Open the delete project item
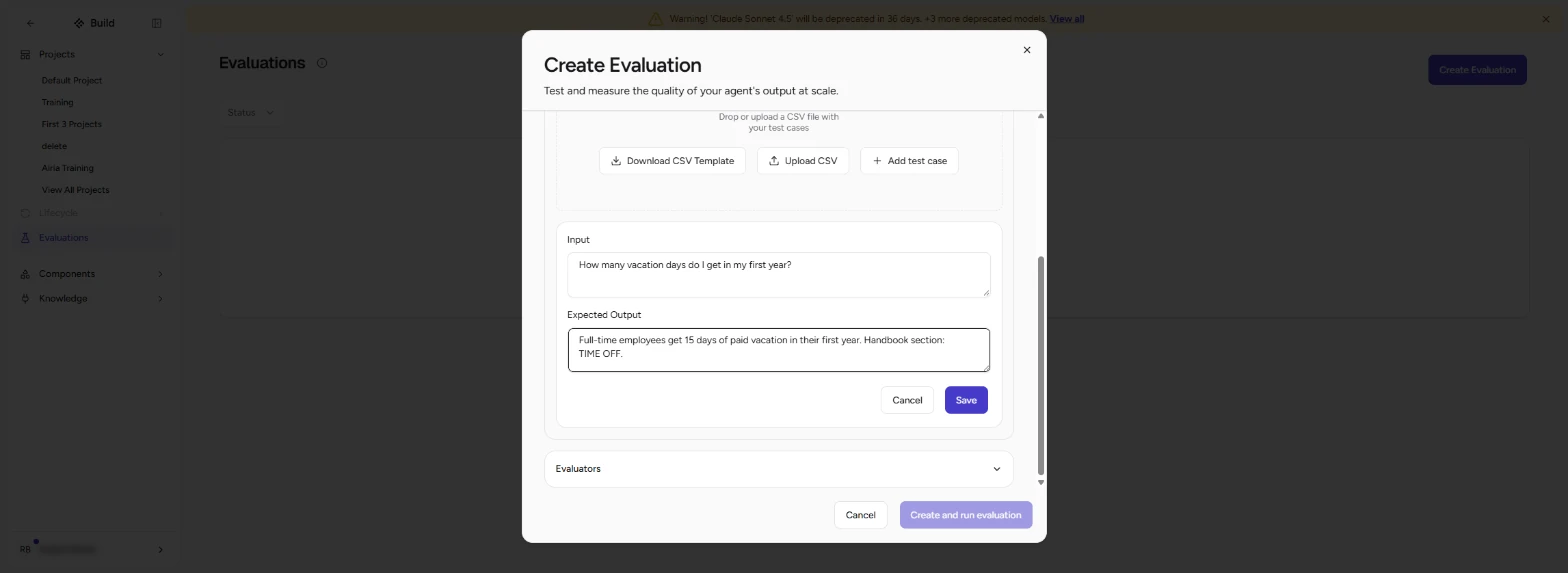This screenshot has width=1568, height=573. 54,146
